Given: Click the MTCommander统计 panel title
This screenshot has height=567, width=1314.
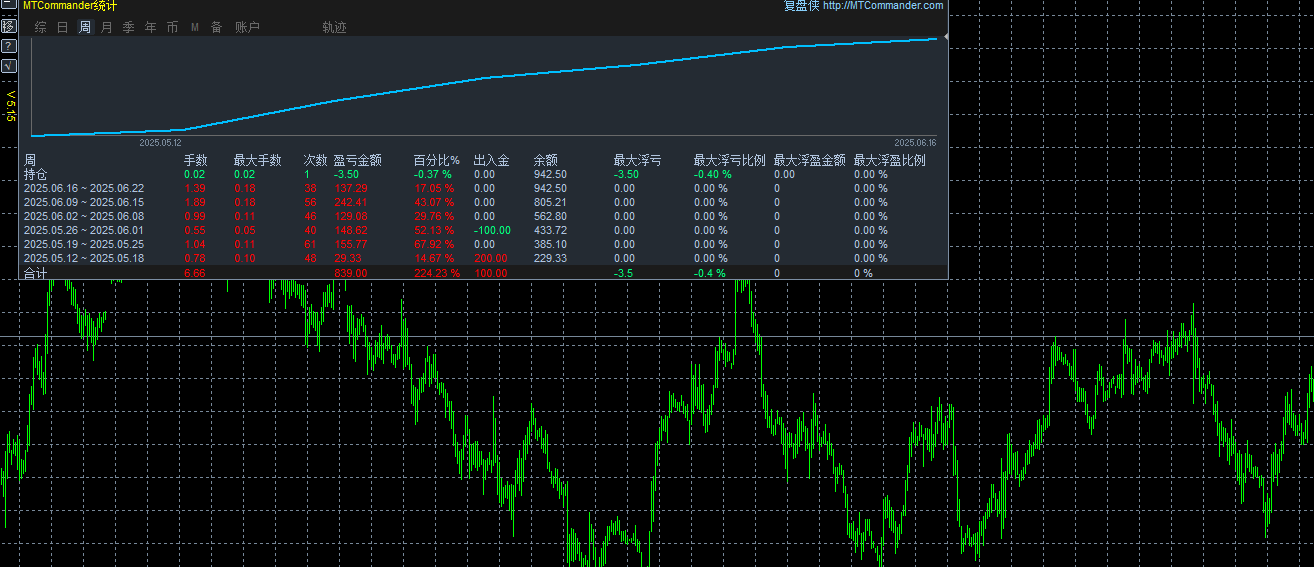Looking at the screenshot, I should [70, 6].
